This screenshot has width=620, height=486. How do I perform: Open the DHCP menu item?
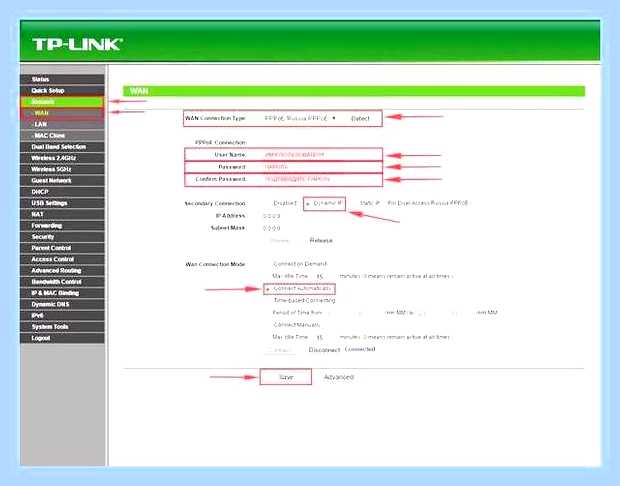(x=62, y=192)
